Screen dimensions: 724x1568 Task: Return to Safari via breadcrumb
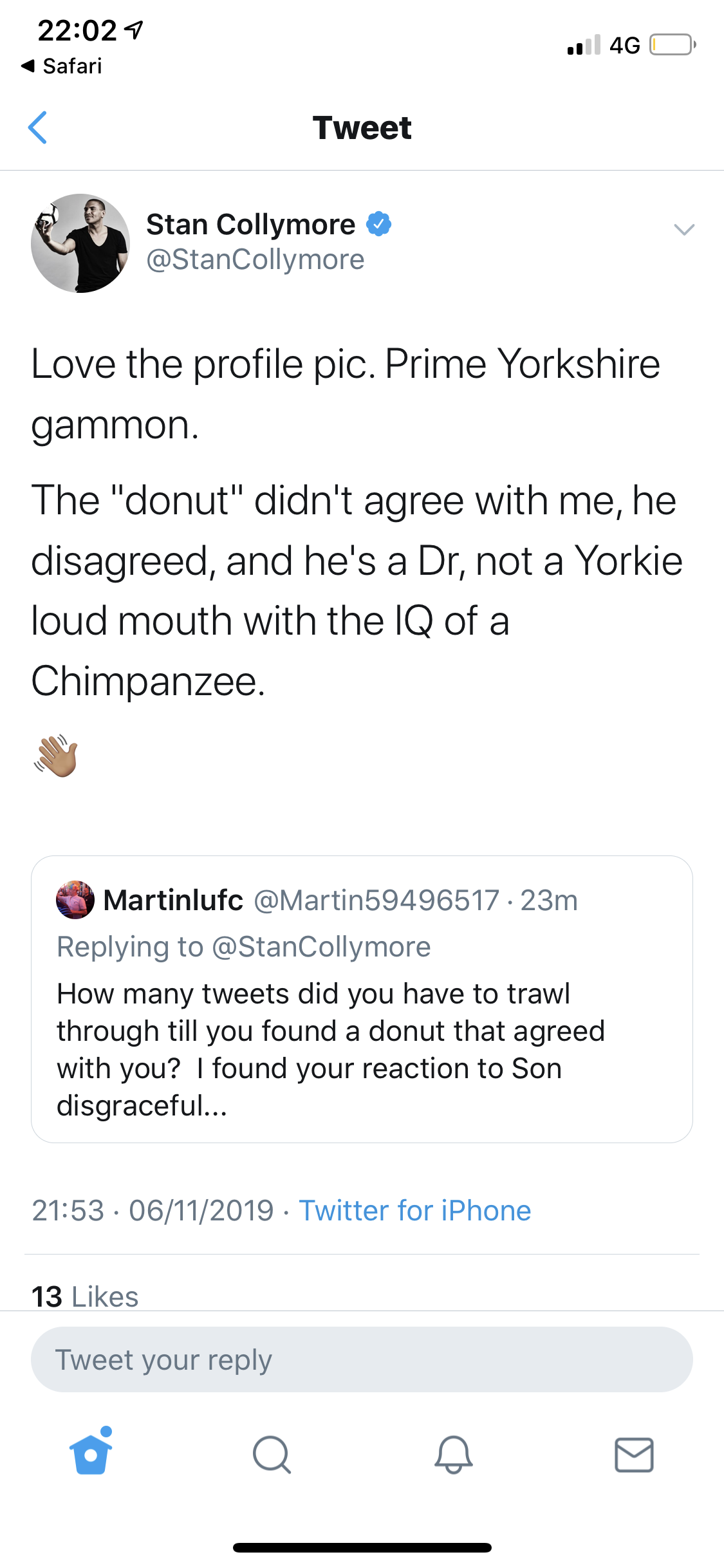click(x=62, y=66)
